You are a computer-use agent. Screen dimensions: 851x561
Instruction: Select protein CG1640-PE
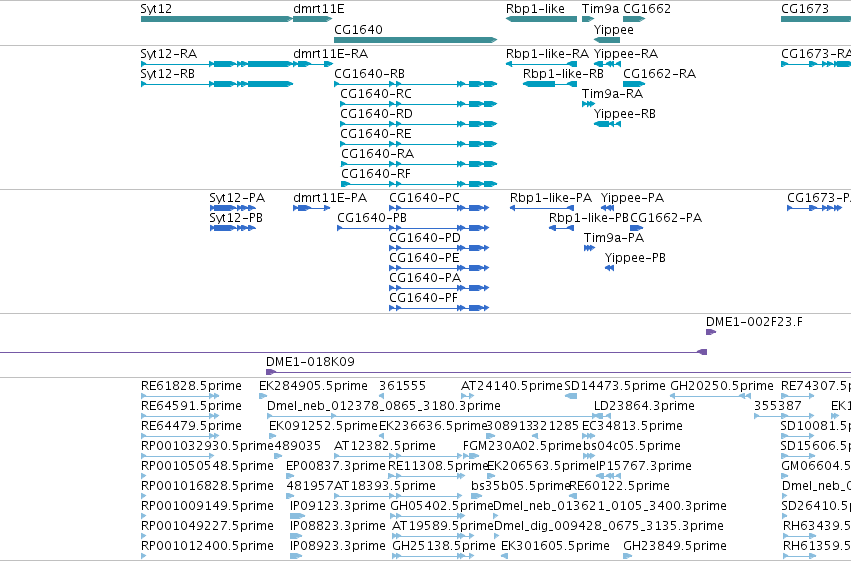click(439, 269)
